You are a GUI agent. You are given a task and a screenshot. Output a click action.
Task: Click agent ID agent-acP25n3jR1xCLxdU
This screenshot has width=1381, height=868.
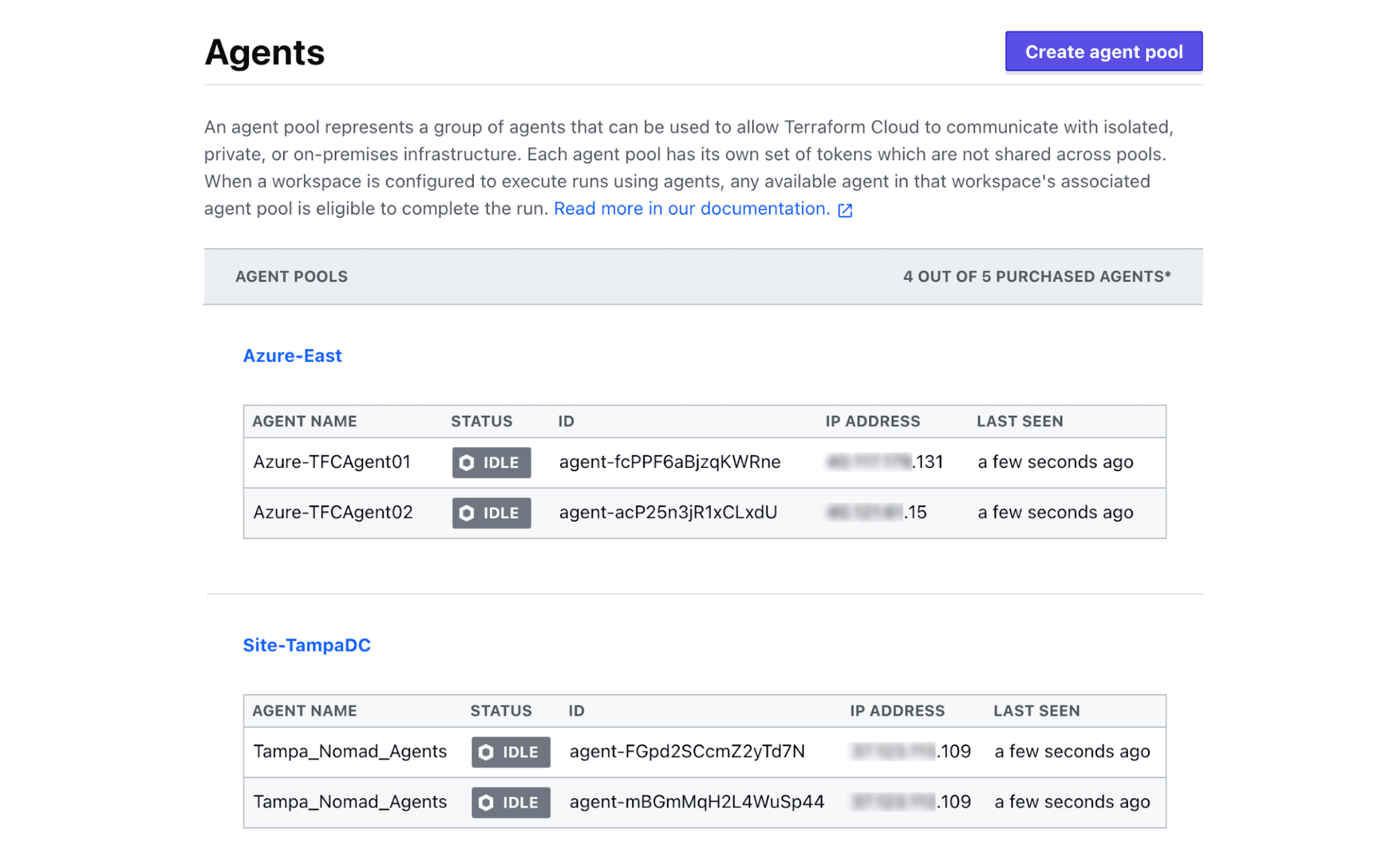tap(668, 512)
